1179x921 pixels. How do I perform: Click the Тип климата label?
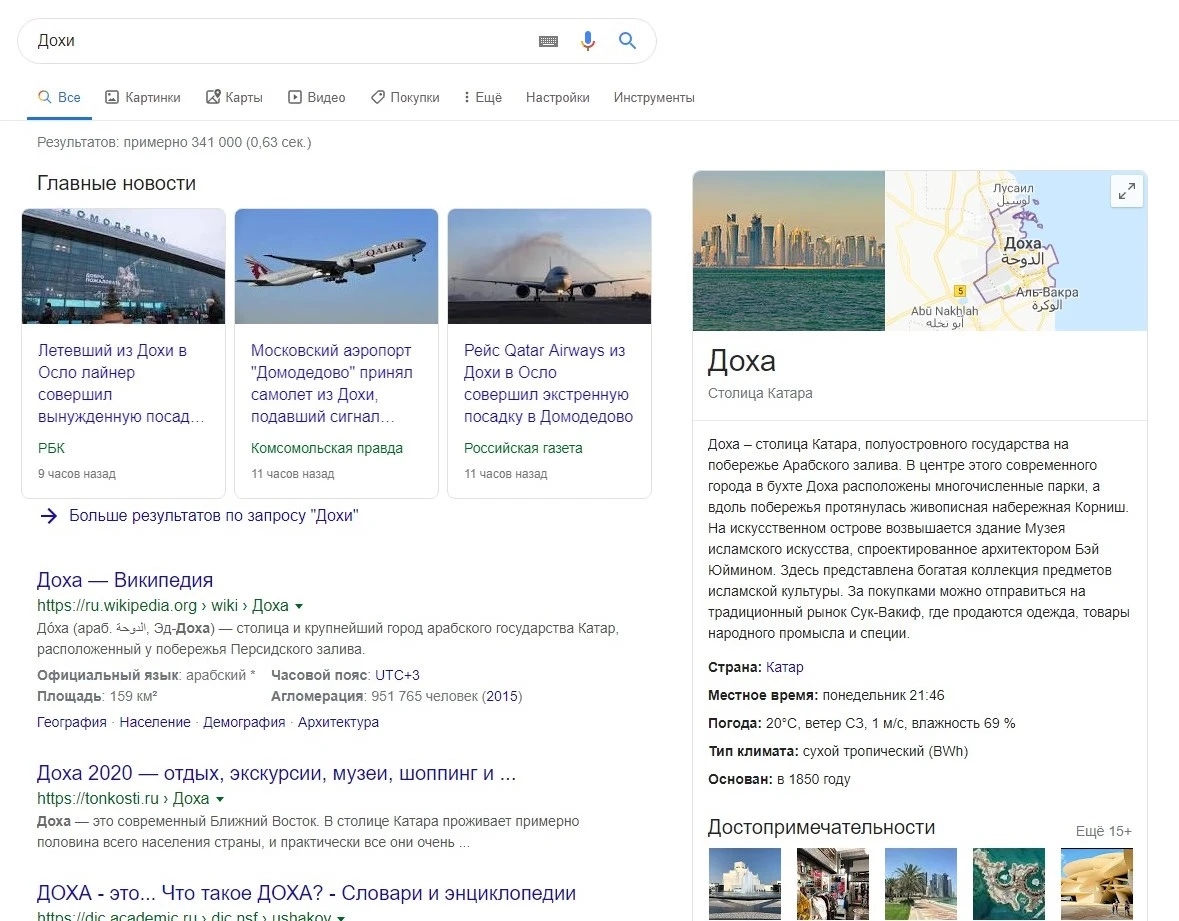coord(753,751)
